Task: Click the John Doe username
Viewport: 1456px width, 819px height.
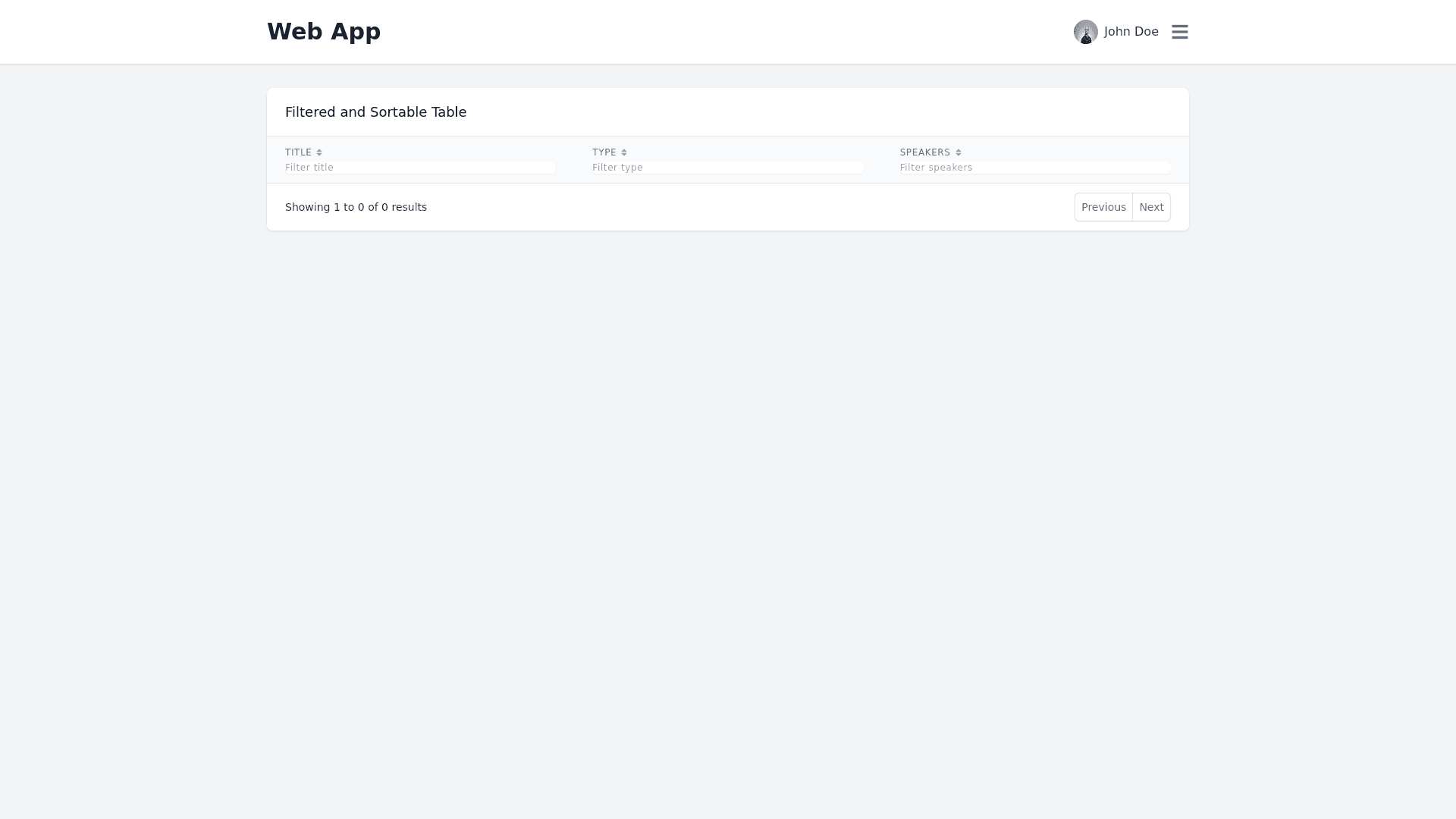Action: tap(1131, 32)
